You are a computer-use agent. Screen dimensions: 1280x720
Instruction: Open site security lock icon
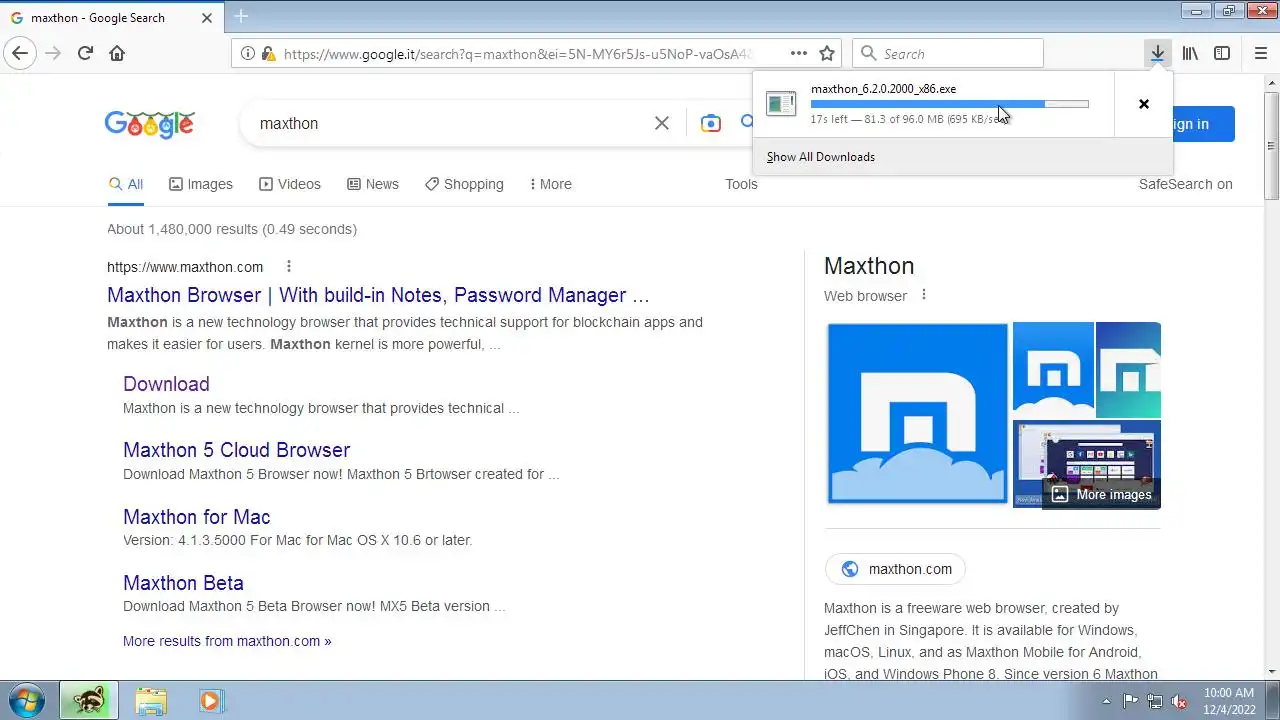coord(268,53)
